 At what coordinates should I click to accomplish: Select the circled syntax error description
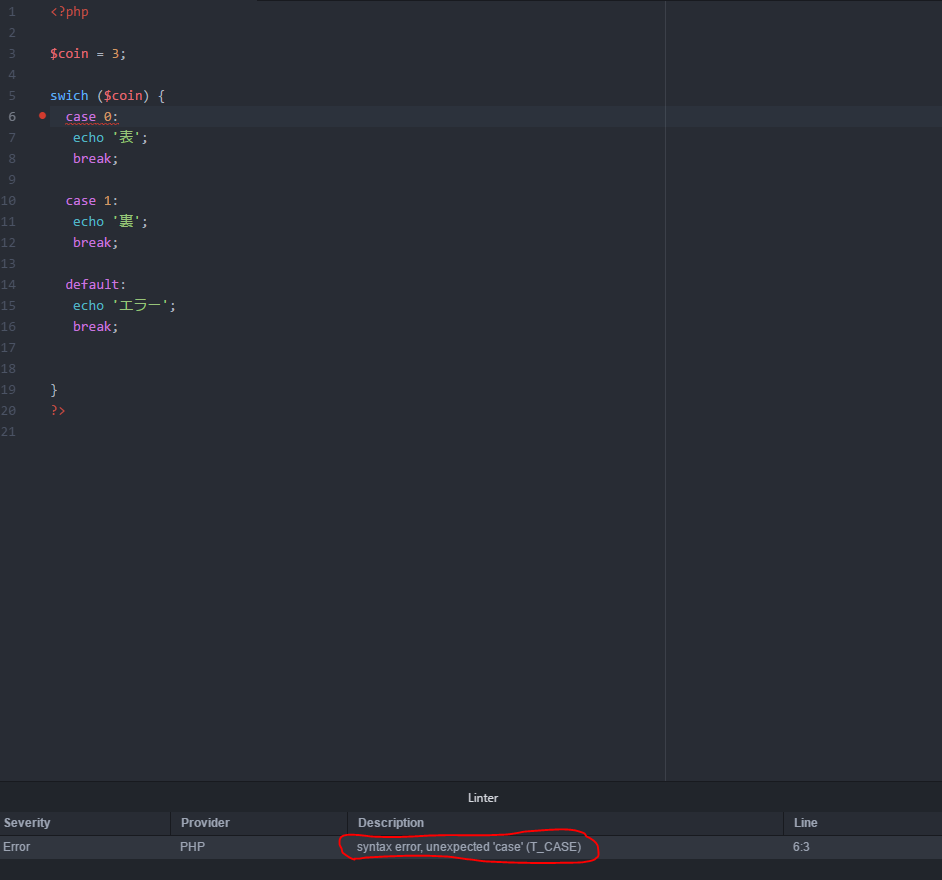tap(469, 846)
